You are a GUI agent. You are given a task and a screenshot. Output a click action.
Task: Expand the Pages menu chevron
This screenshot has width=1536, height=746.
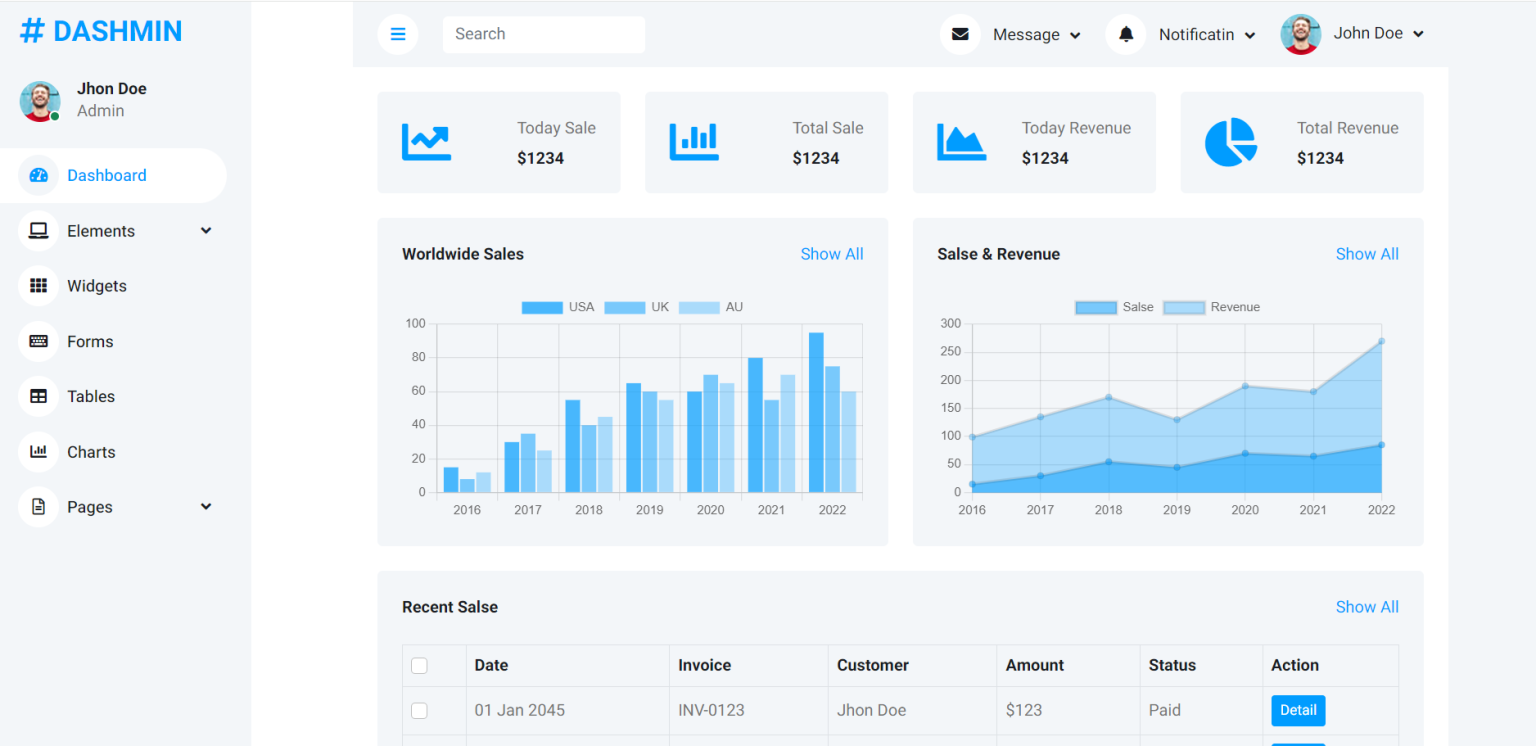[x=205, y=506]
